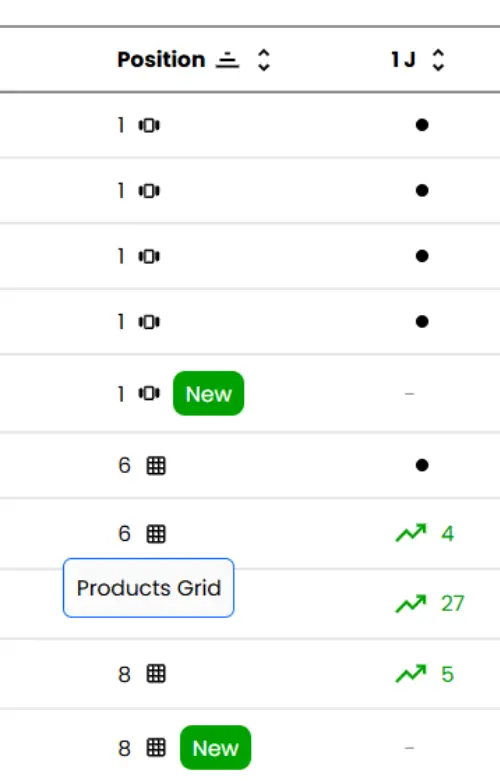500x781 pixels.
Task: Click the Products Grid tooltip label
Action: tap(148, 588)
